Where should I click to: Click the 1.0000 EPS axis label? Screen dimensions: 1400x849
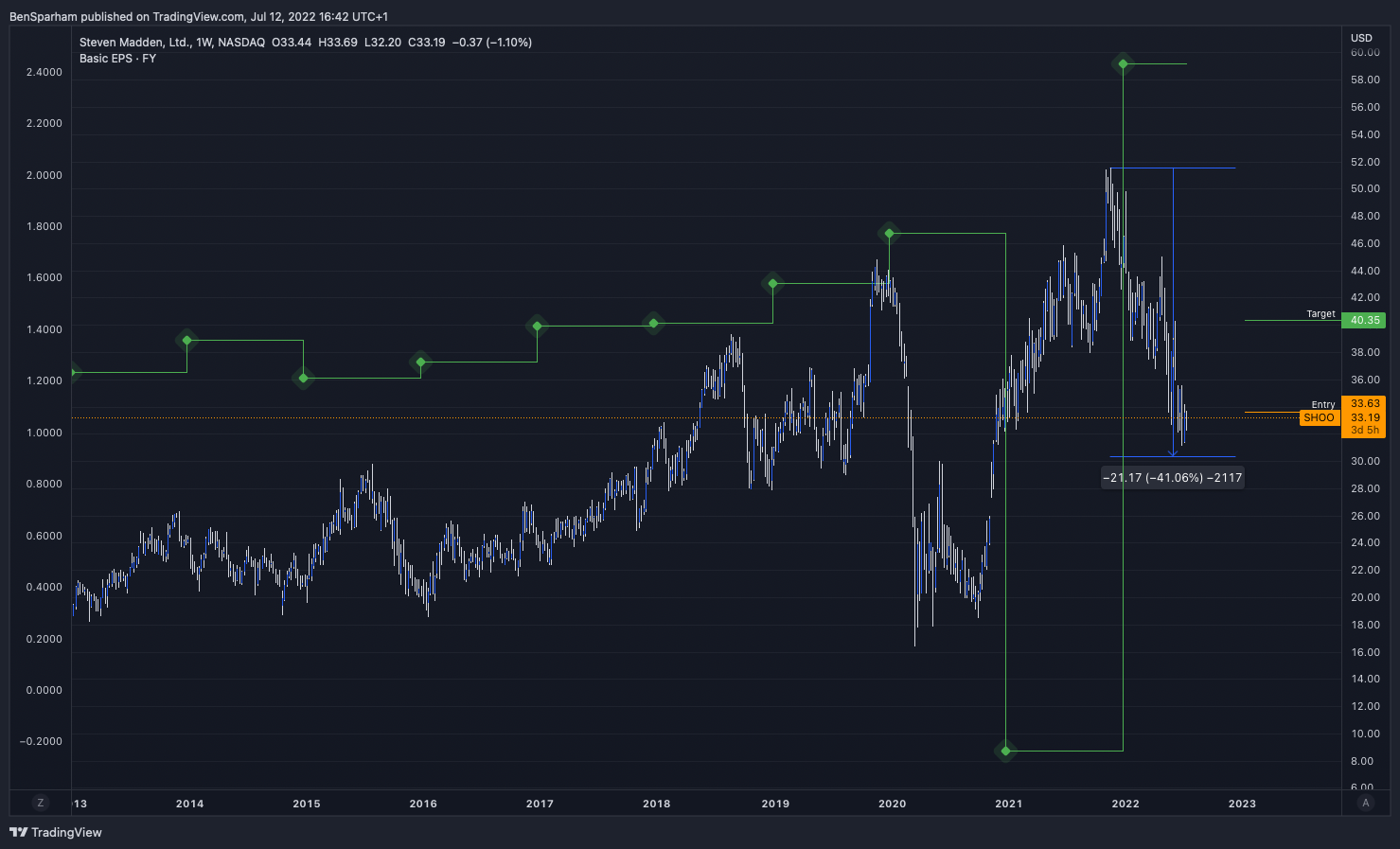(x=44, y=433)
